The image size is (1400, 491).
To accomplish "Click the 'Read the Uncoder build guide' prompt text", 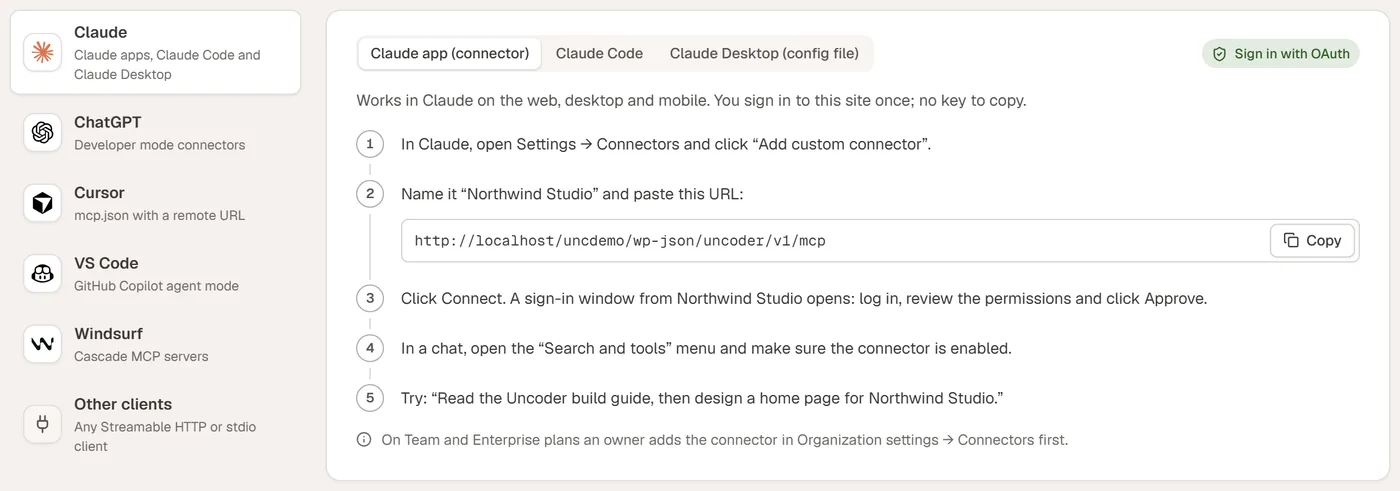I will [x=702, y=398].
